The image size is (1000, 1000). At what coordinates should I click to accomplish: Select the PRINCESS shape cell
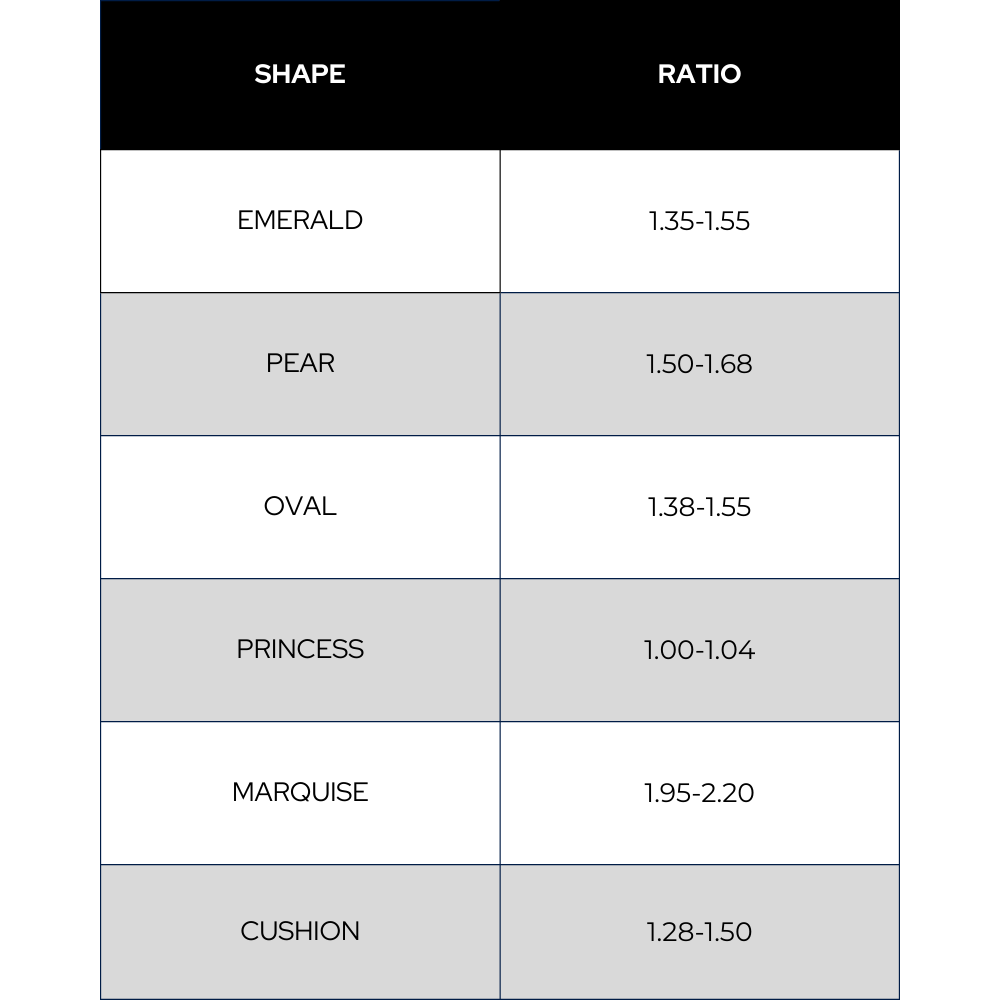(x=300, y=649)
